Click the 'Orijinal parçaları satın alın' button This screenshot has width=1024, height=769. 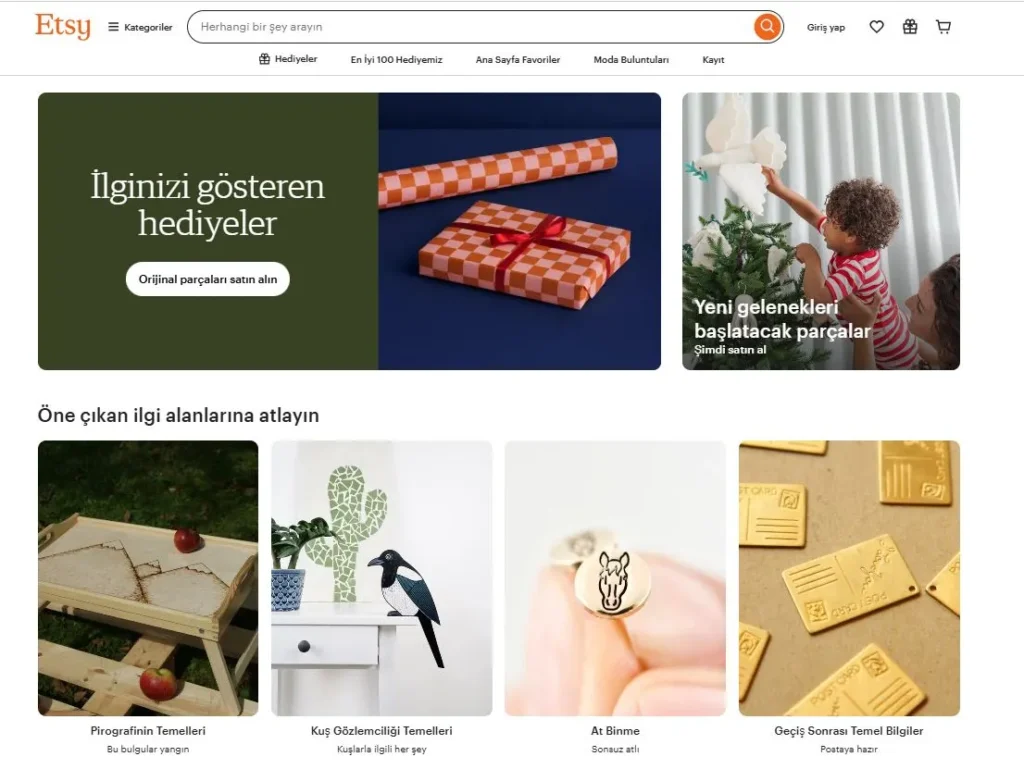208,279
